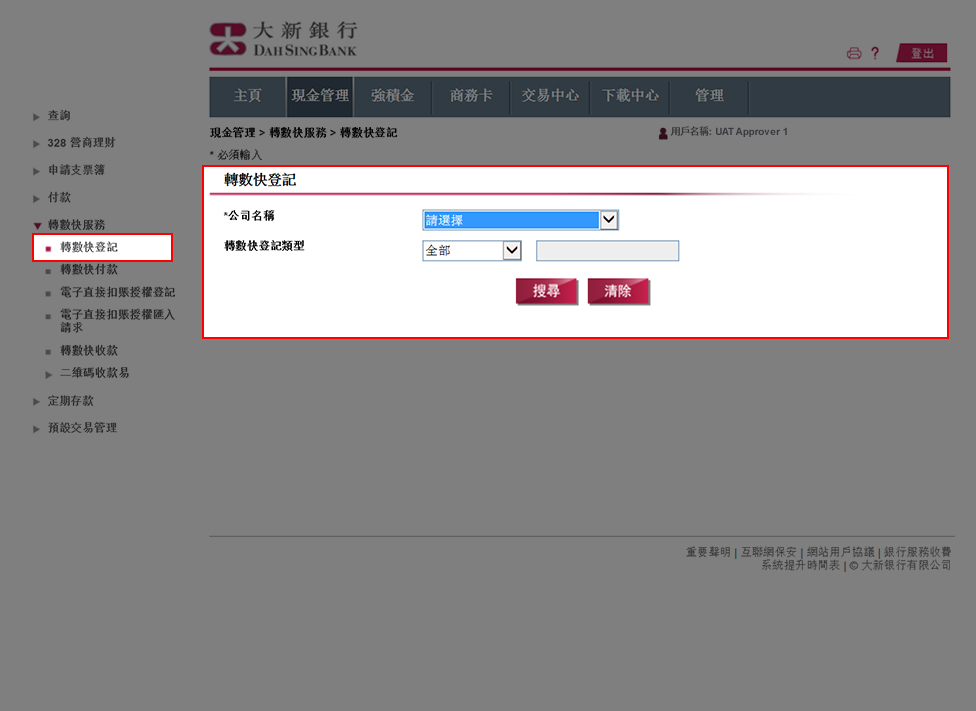Click the 登出 logout button

(922, 52)
